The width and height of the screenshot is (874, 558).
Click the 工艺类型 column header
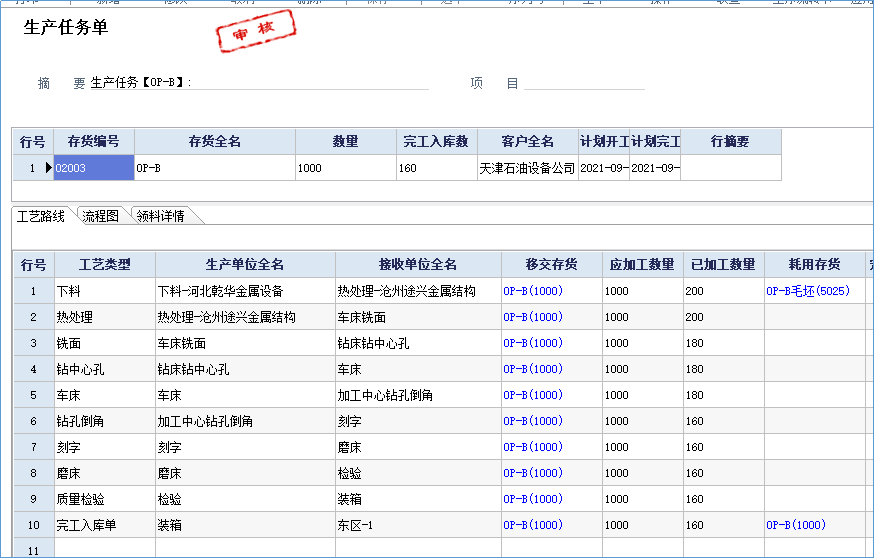pos(104,265)
